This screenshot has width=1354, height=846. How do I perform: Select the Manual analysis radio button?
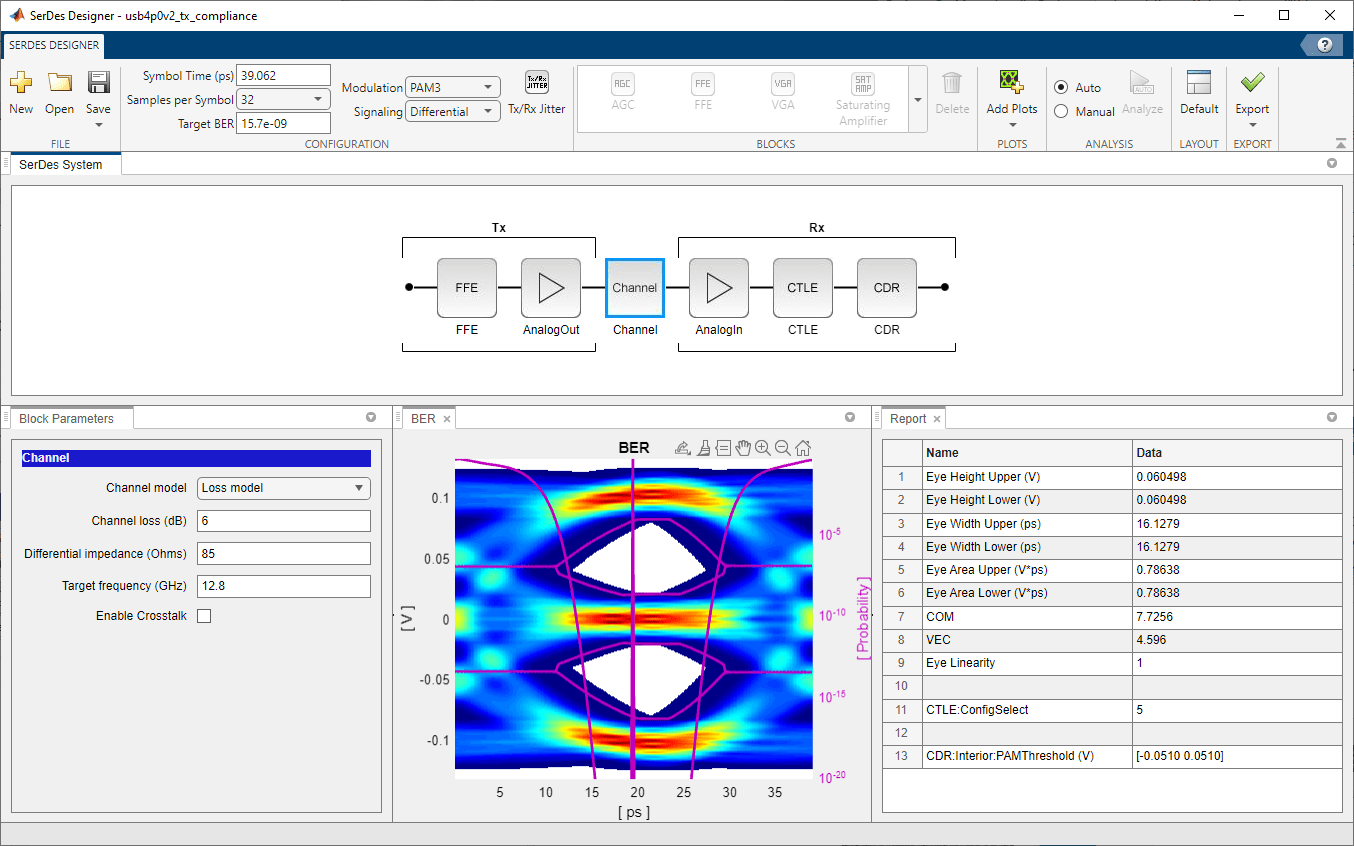click(1061, 112)
